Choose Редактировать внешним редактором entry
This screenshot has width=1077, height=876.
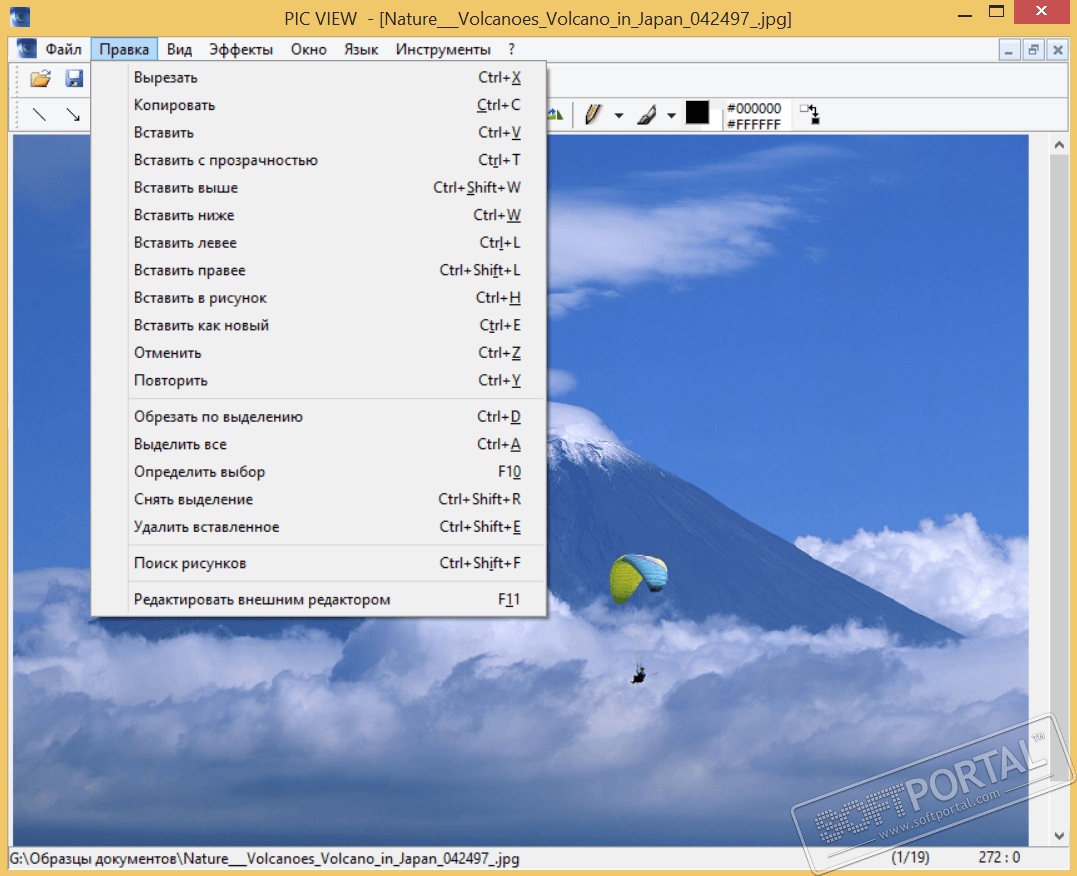319,599
